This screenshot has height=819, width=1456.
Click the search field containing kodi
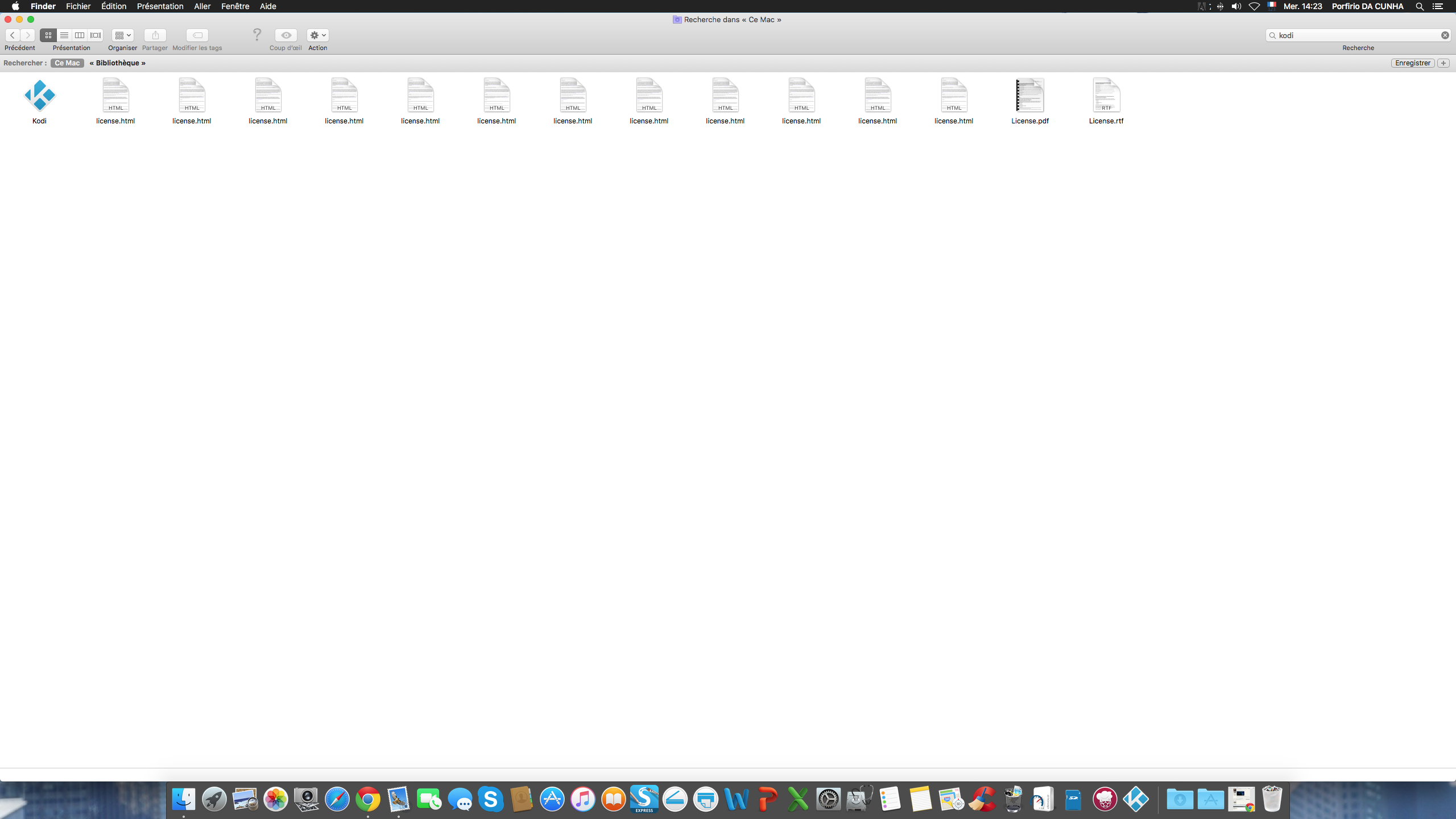tap(1358, 35)
